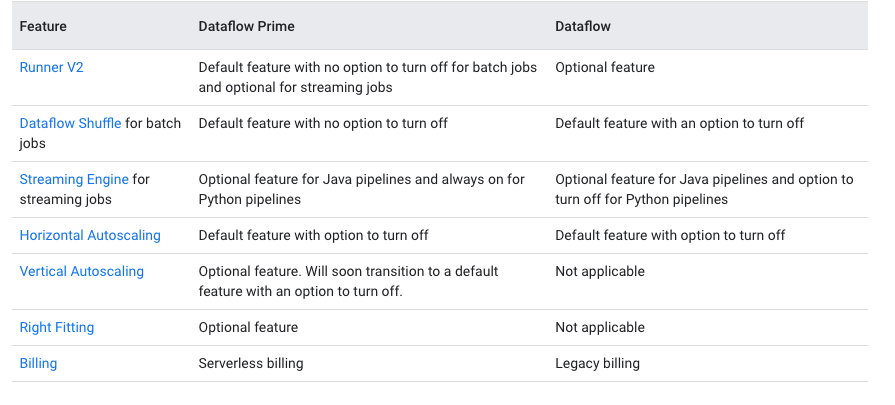Click the 'always on for Python pipelines' cell
The height and width of the screenshot is (405, 895).
[361, 189]
